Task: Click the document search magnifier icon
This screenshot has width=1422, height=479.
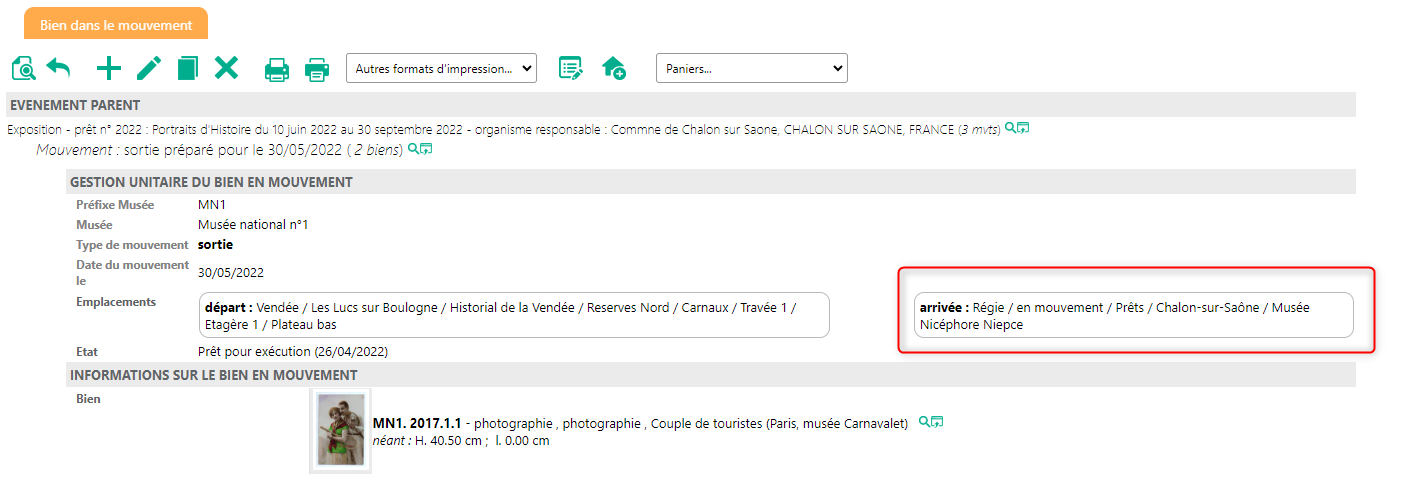Action: 23,68
